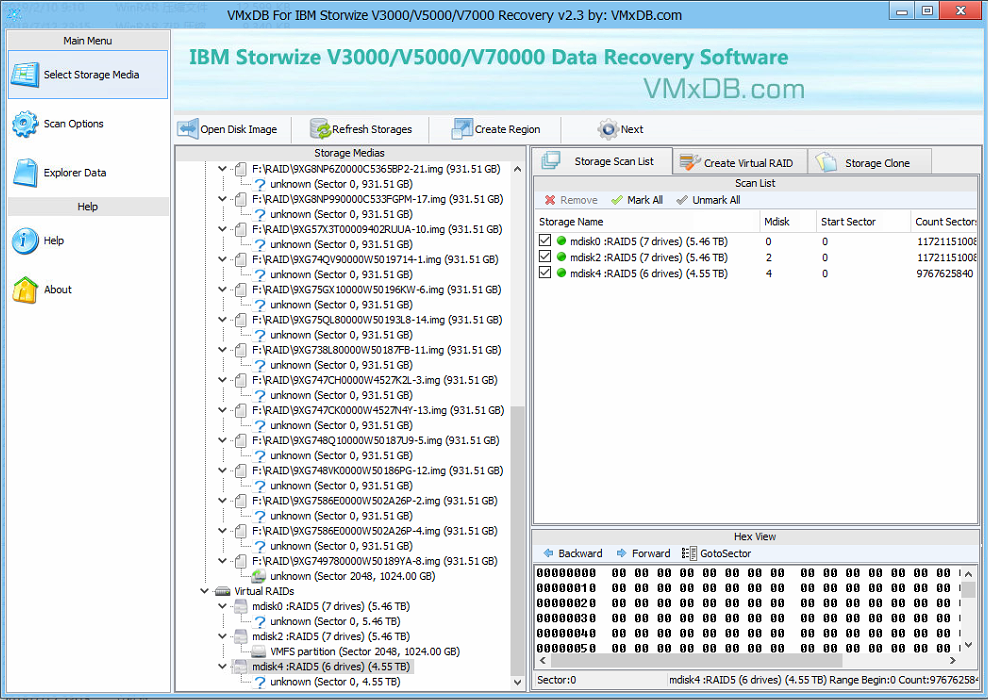Open Select Storage Media from the main menu
Image resolution: width=988 pixels, height=700 pixels.
(88, 74)
